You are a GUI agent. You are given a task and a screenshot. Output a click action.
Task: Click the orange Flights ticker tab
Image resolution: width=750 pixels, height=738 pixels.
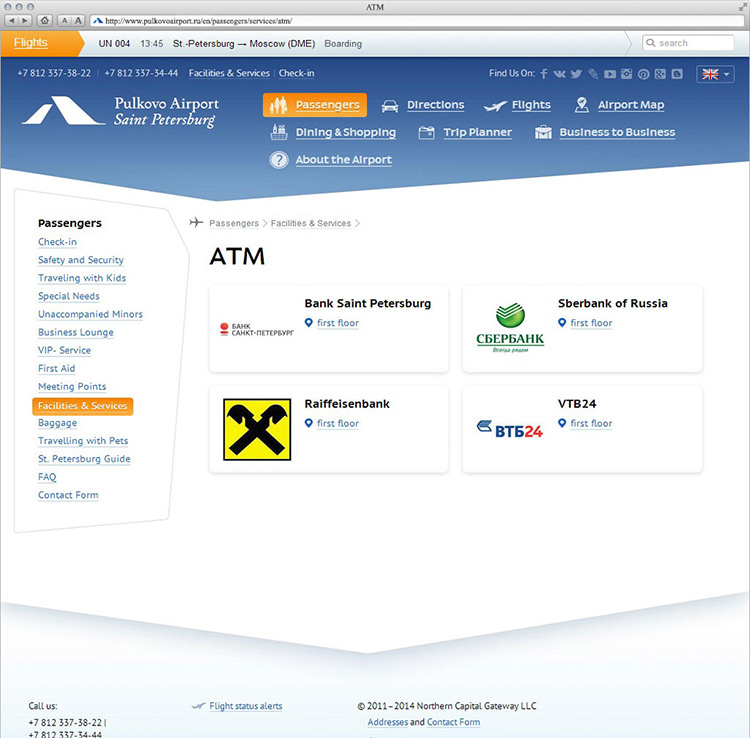click(x=41, y=43)
